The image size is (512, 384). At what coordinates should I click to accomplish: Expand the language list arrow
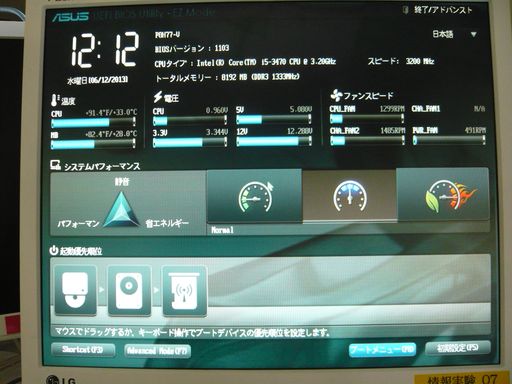tap(473, 34)
